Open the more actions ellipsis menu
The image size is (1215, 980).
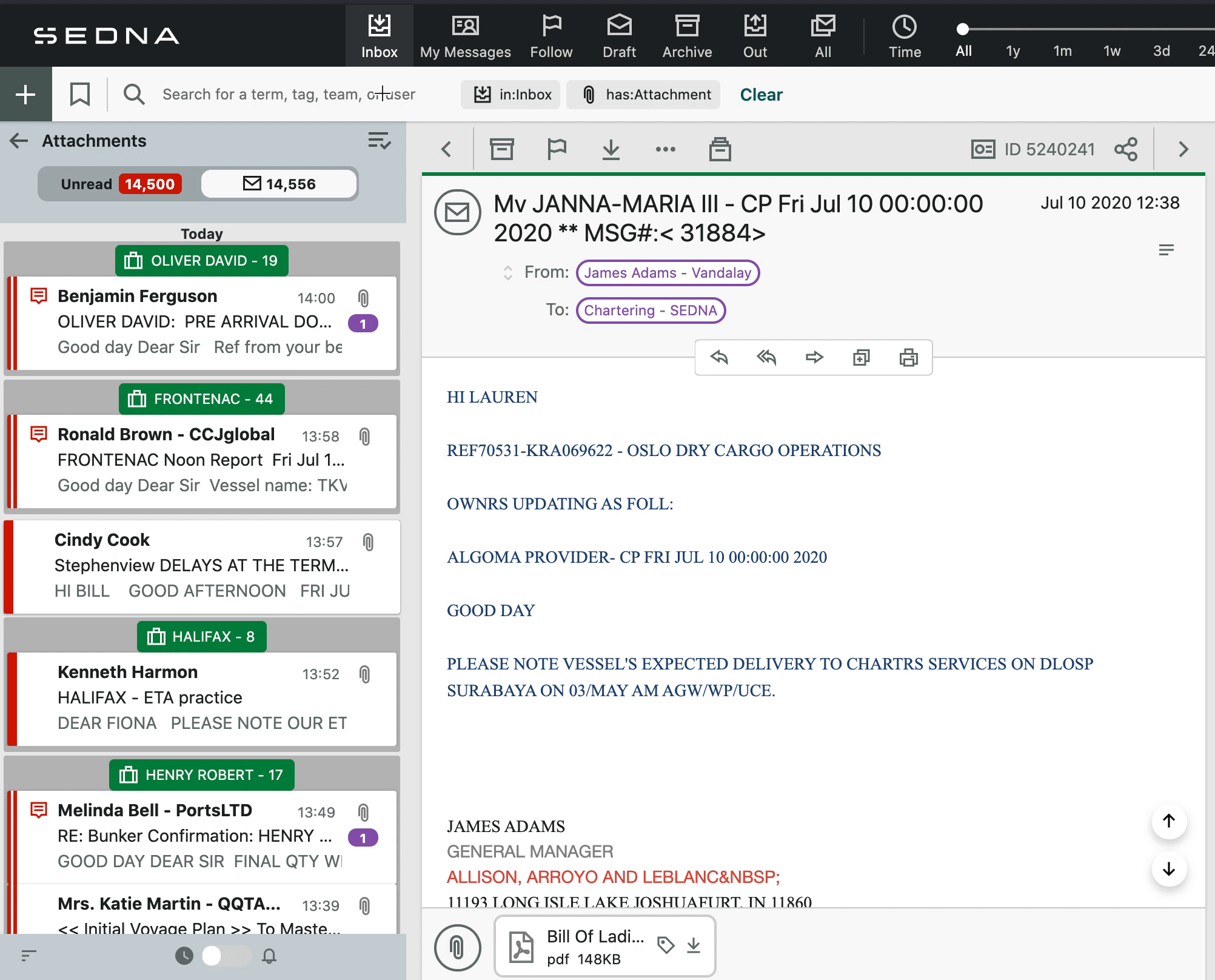point(666,149)
